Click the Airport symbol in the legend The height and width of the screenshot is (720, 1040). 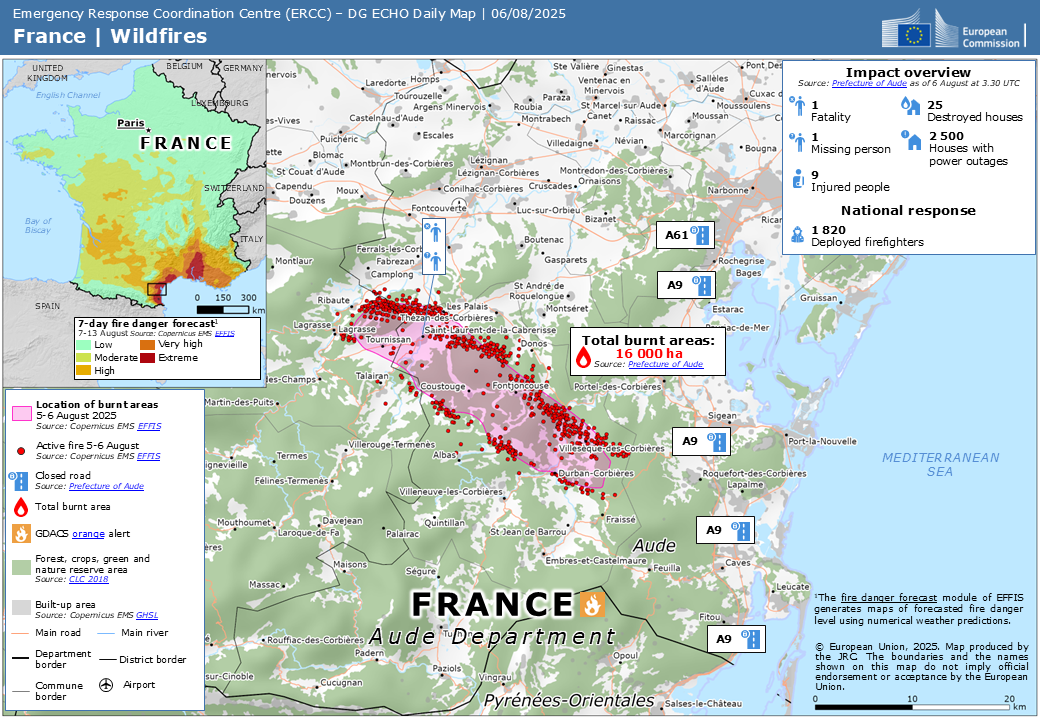107,686
